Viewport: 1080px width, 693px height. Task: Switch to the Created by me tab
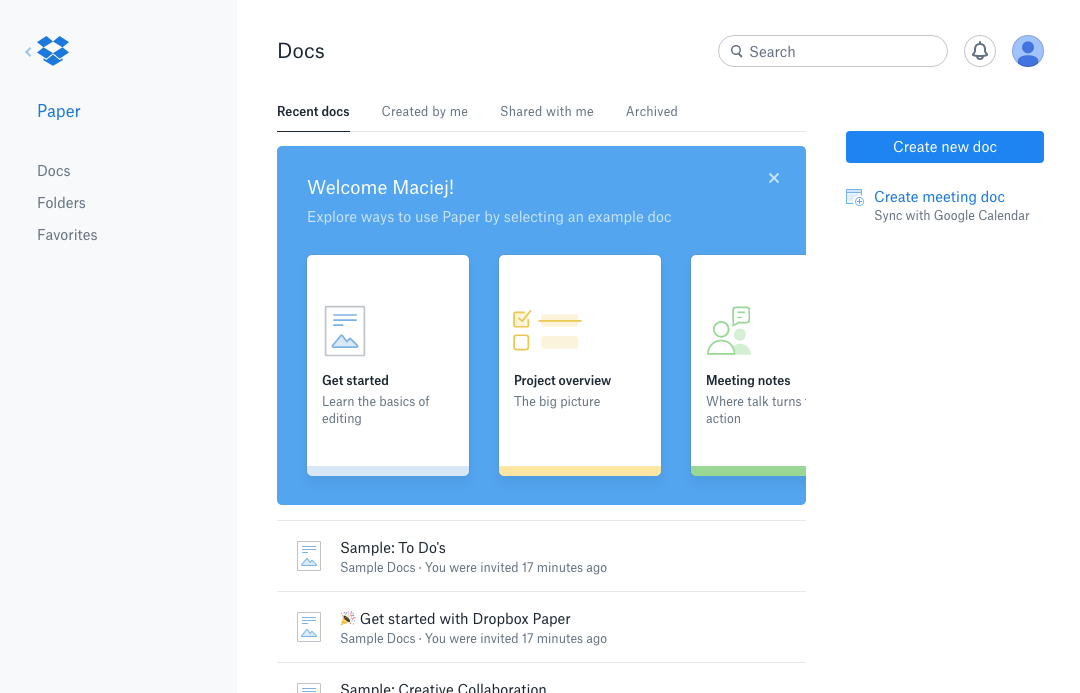tap(424, 112)
